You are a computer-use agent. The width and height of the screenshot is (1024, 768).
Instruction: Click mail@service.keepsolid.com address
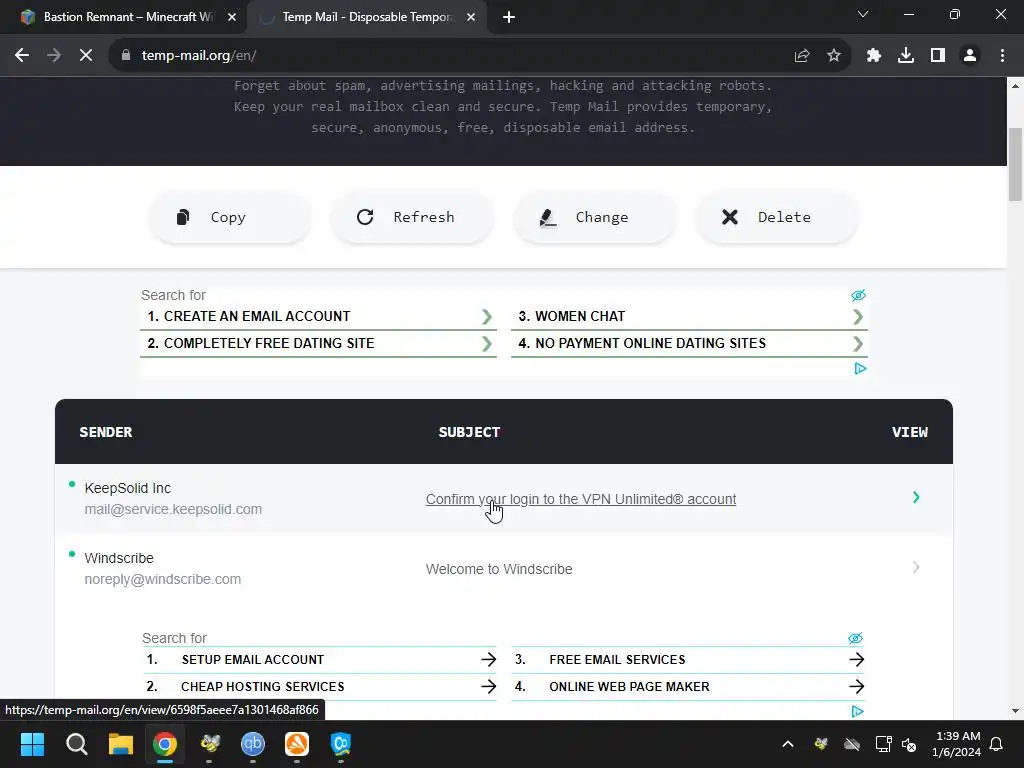tap(173, 509)
